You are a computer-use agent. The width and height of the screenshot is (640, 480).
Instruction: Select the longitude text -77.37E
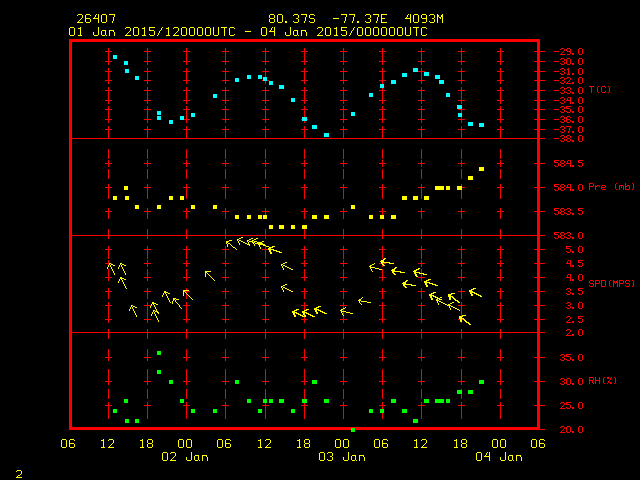[x=360, y=19]
